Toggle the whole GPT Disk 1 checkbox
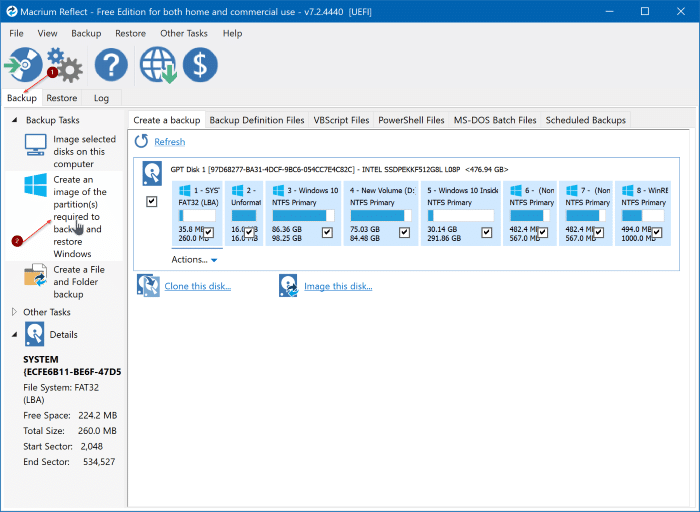Viewport: 700px width, 512px height. pos(152,202)
